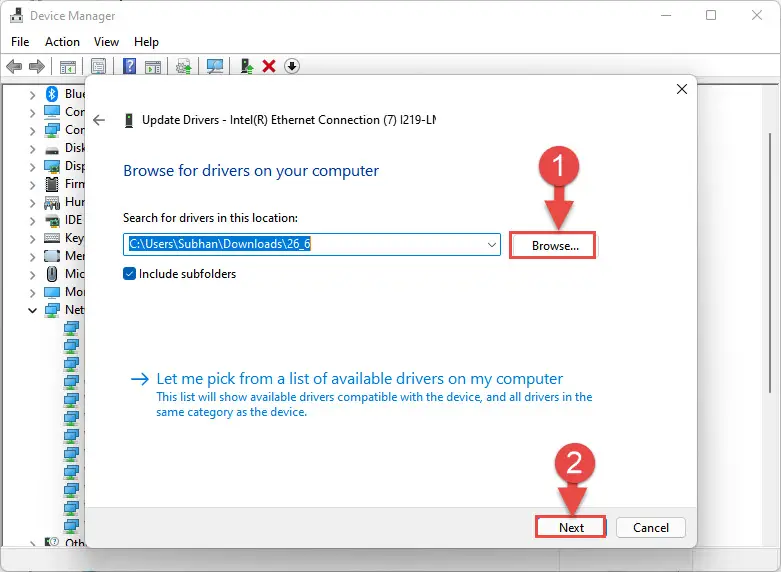Click the Back arrow toolbar icon
Screen dimensions: 781x572
(14, 66)
